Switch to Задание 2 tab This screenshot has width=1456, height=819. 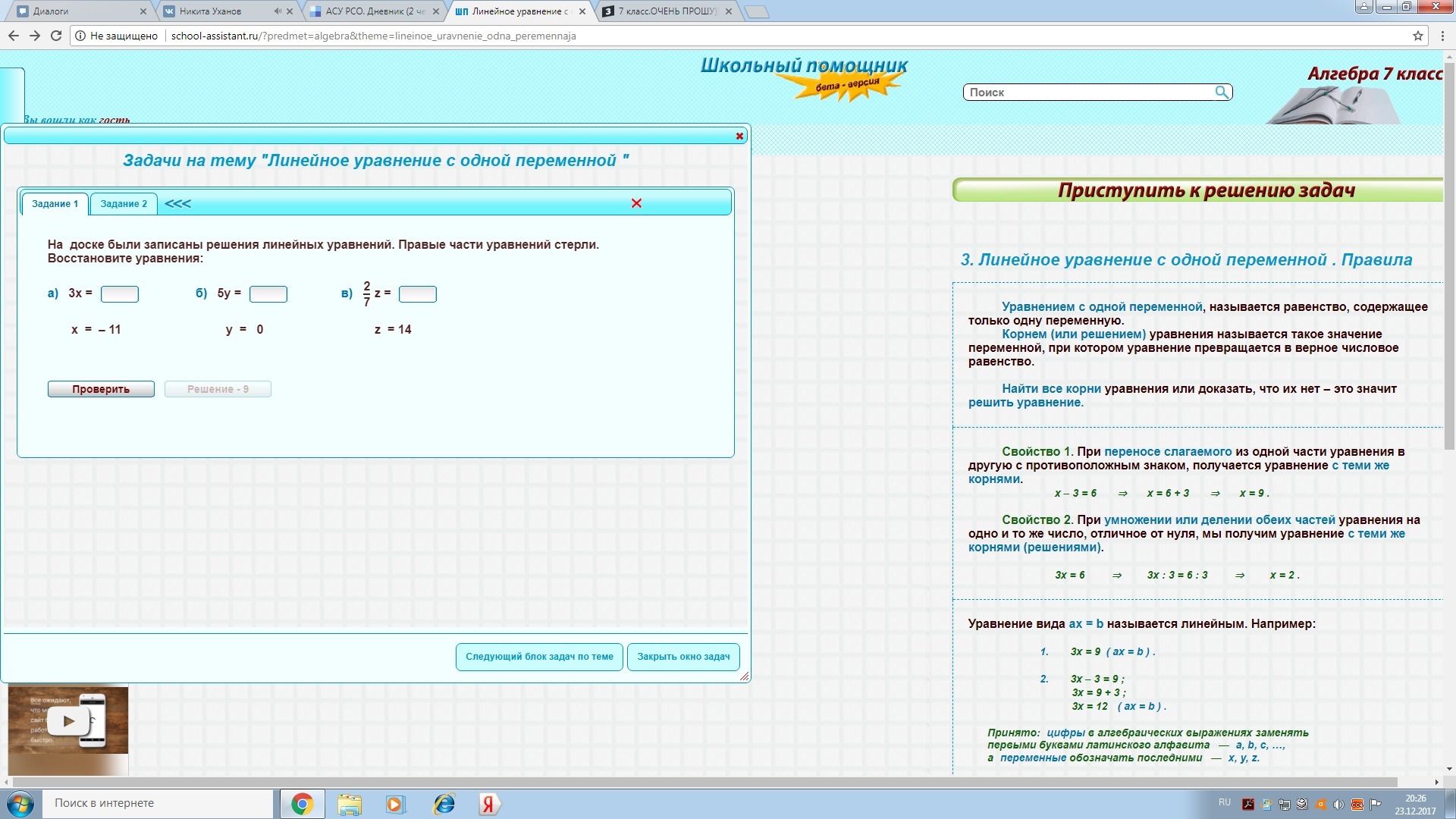pos(124,204)
